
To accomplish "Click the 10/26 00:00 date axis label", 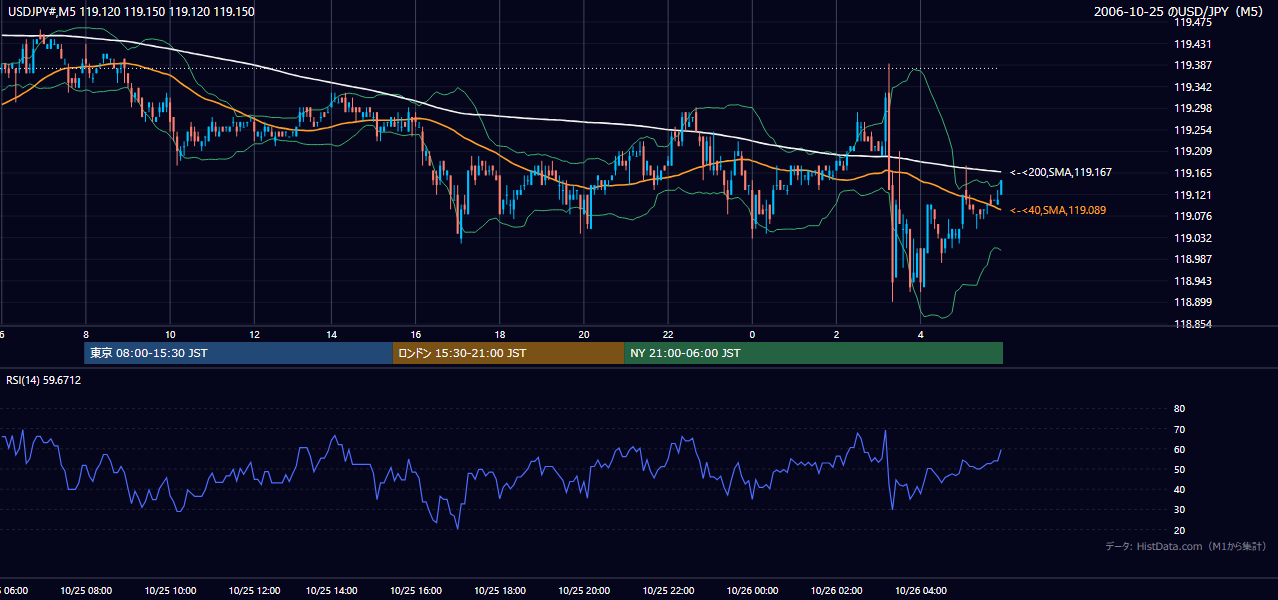I will click(752, 591).
